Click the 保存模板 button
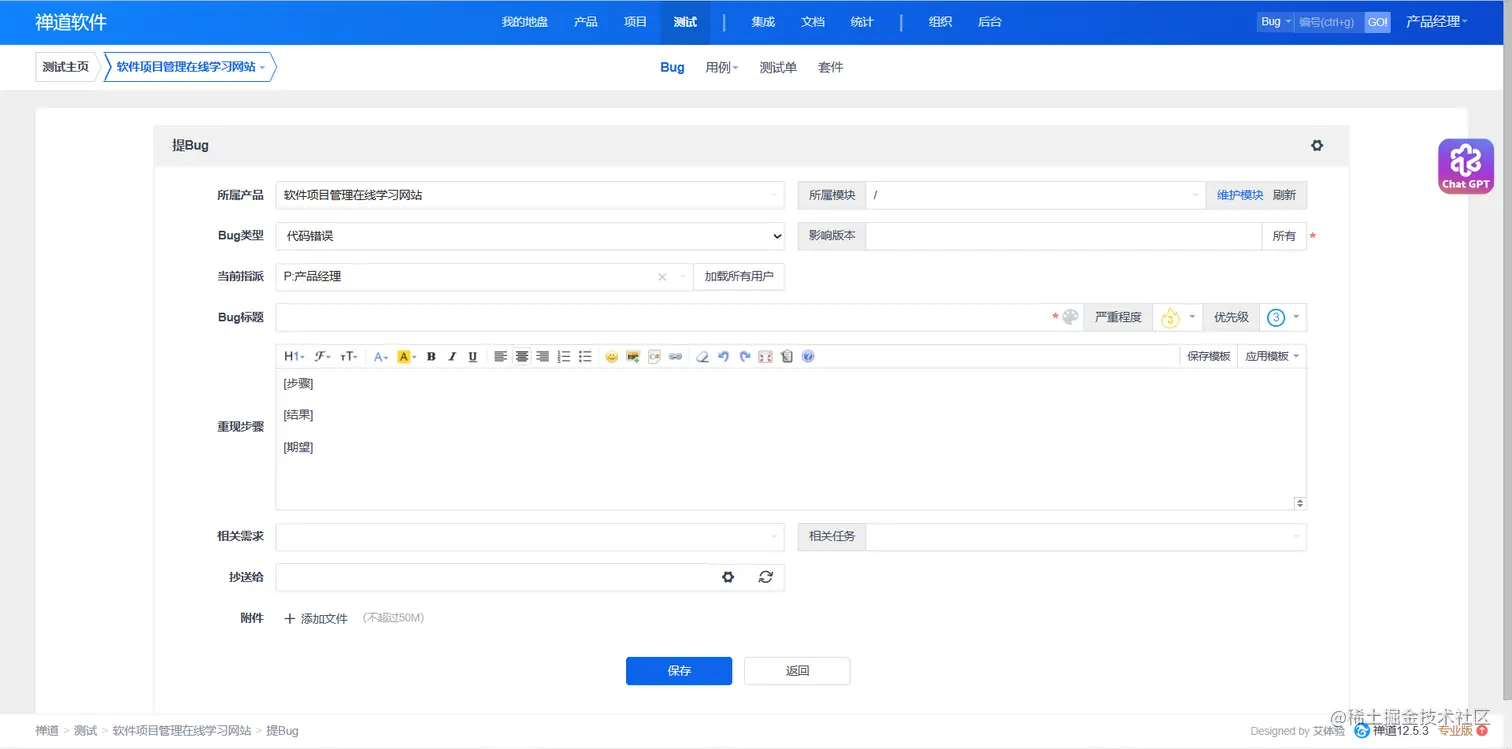Image resolution: width=1512 pixels, height=749 pixels. 1208,356
